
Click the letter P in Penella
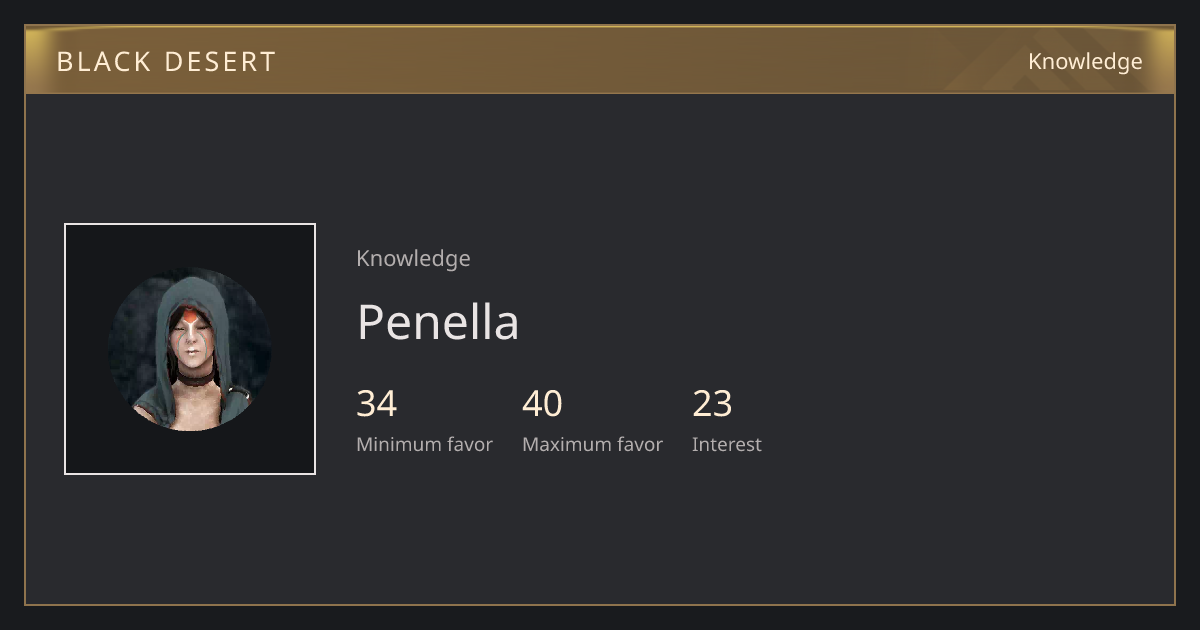click(370, 322)
